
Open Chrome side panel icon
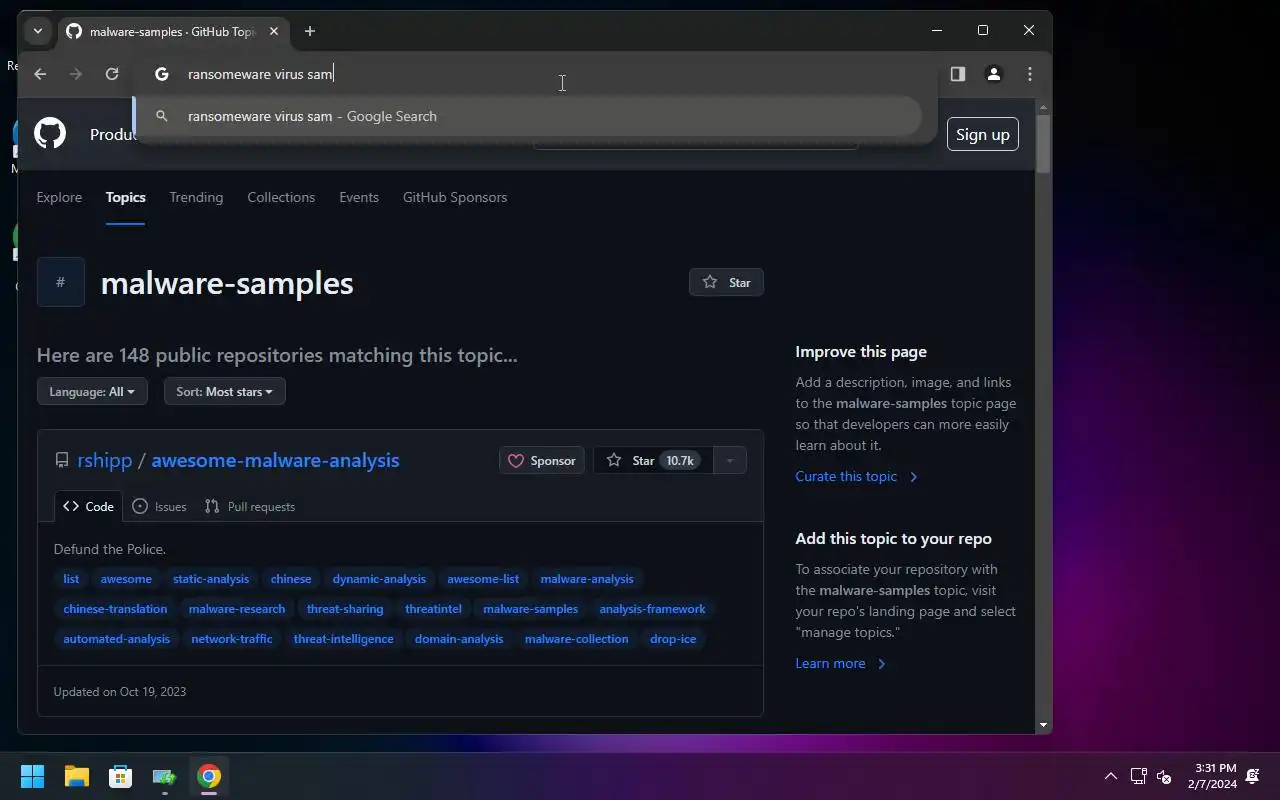958,74
